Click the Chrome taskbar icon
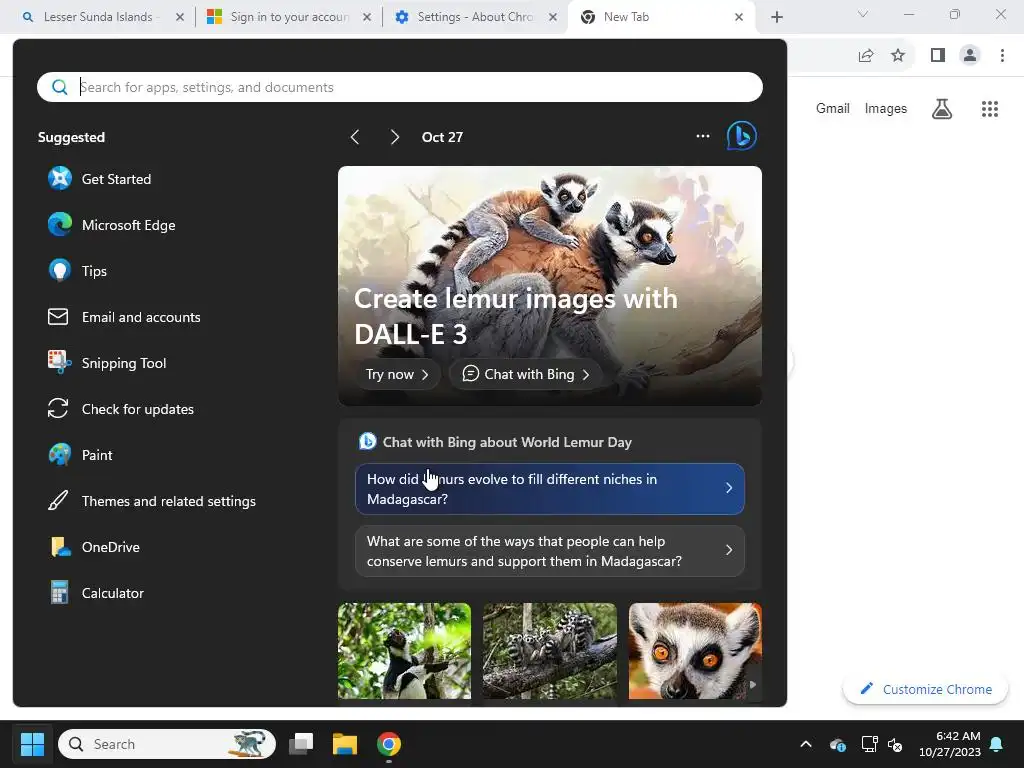The image size is (1024, 768). click(389, 744)
